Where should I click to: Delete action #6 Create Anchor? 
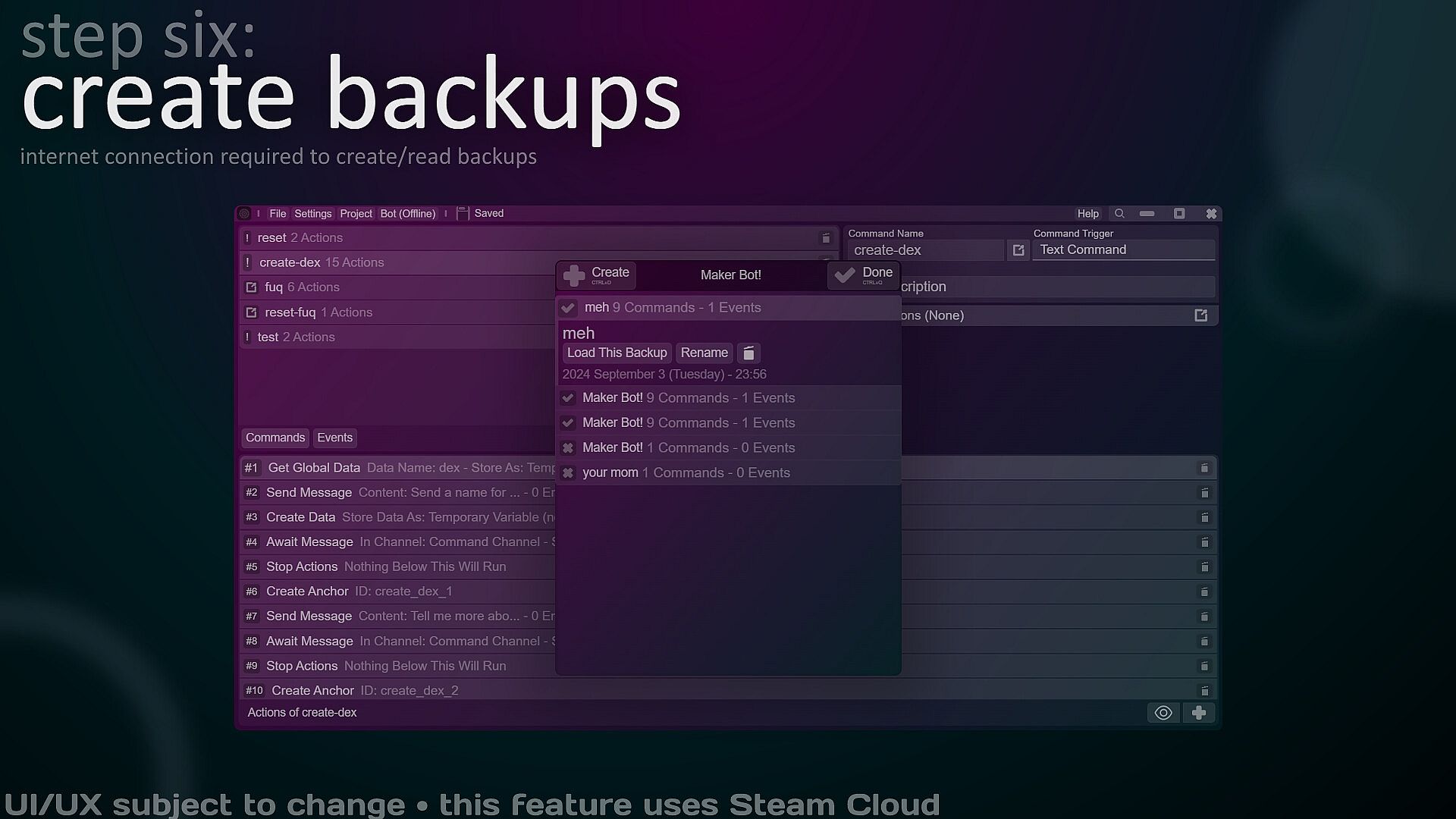click(1203, 591)
